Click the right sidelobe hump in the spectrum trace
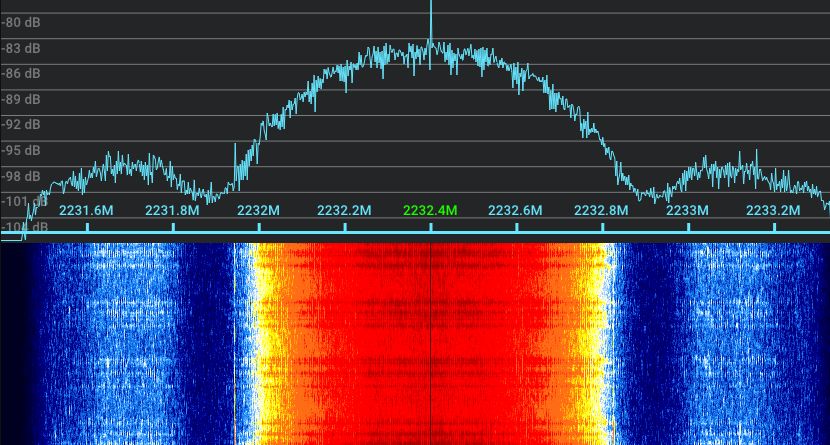Screen dimensions: 830x445 tap(730, 167)
